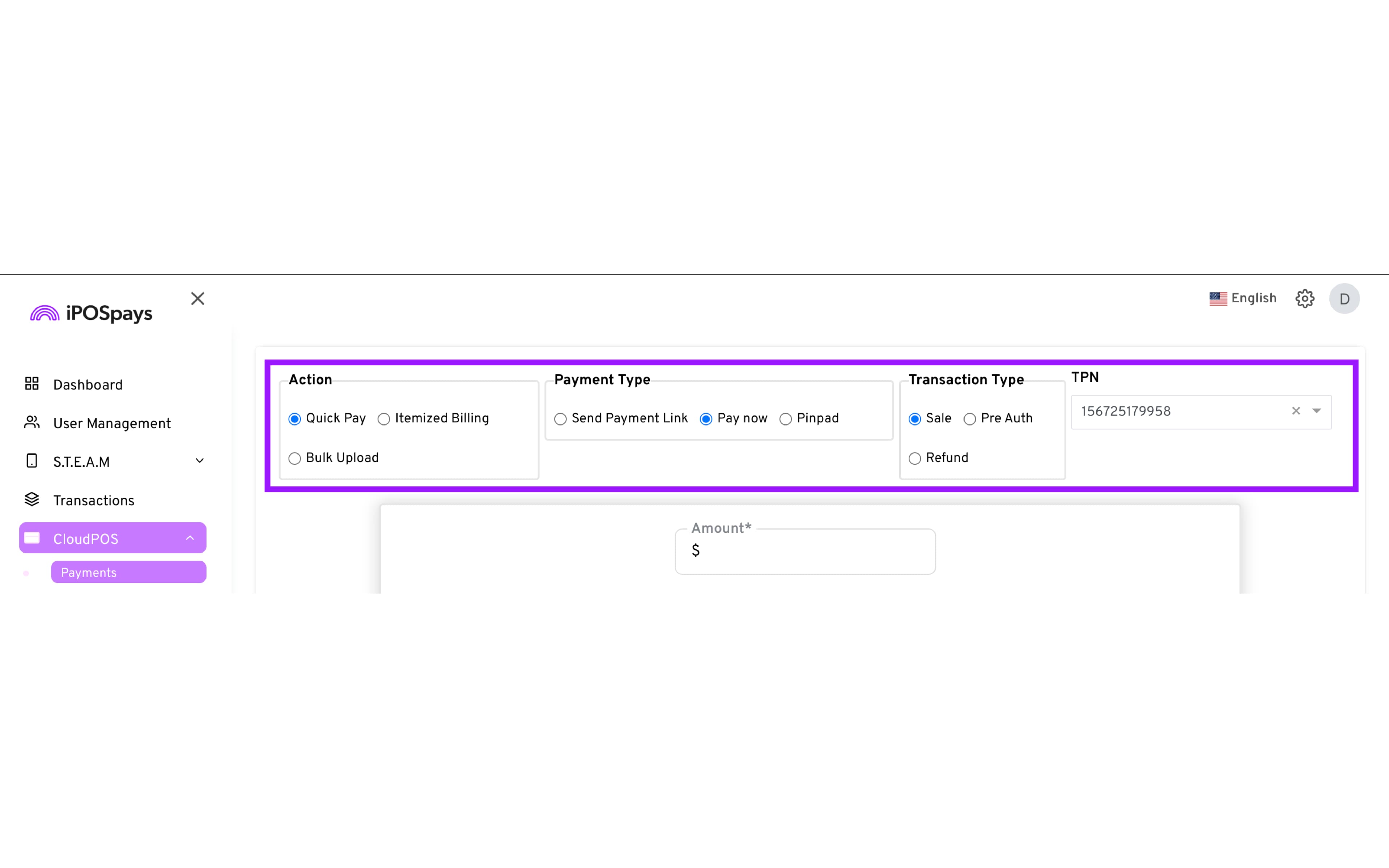Viewport: 1389px width, 868px height.
Task: Click the CloudPOS card icon
Action: coord(31,538)
